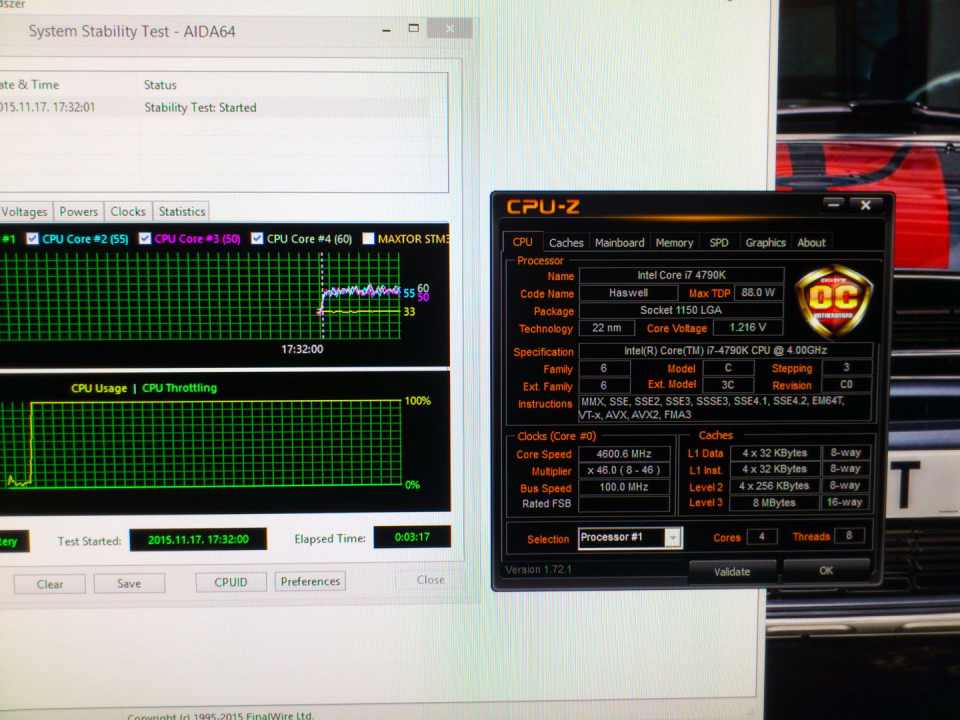This screenshot has width=960, height=720.
Task: Click the Bus Speed 100.0 MHz value
Action: (x=624, y=487)
